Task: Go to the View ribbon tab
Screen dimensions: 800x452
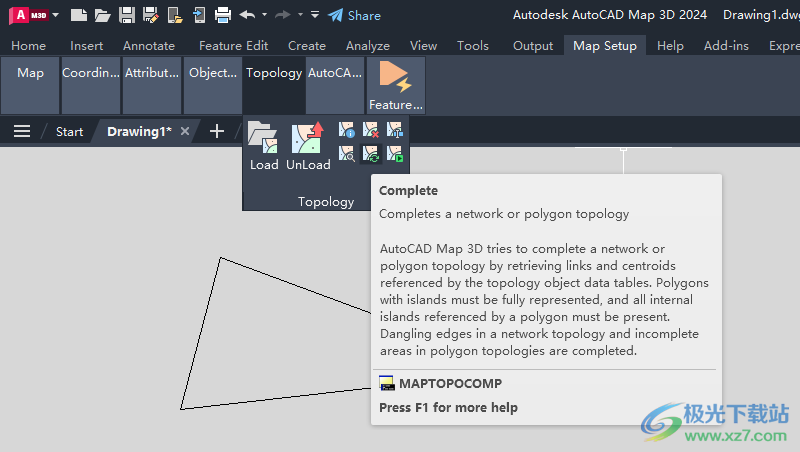Action: (x=423, y=46)
